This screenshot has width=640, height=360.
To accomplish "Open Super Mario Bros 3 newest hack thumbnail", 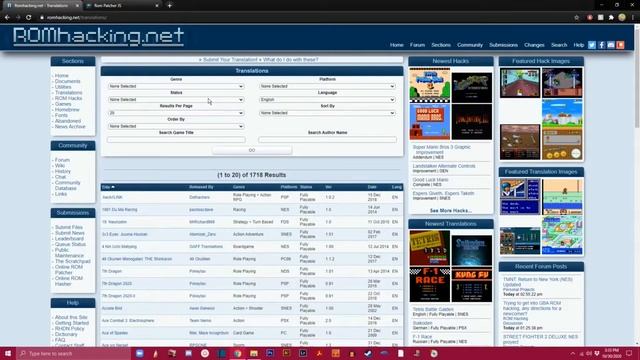I will [430, 85].
